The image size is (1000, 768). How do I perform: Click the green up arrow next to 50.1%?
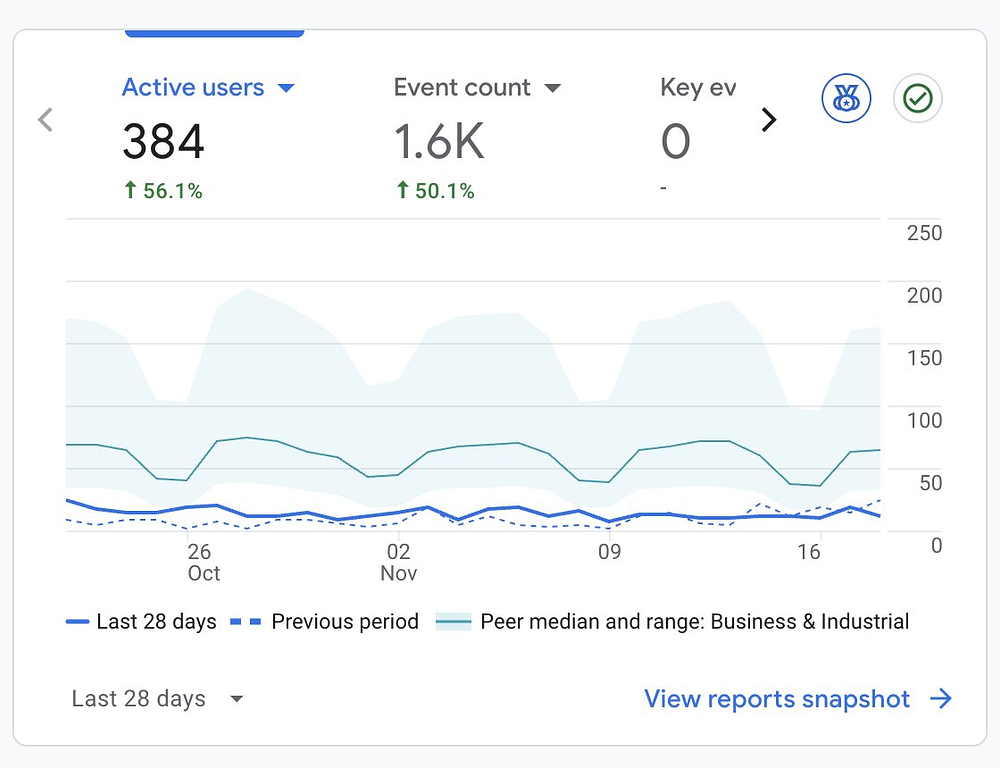point(402,191)
